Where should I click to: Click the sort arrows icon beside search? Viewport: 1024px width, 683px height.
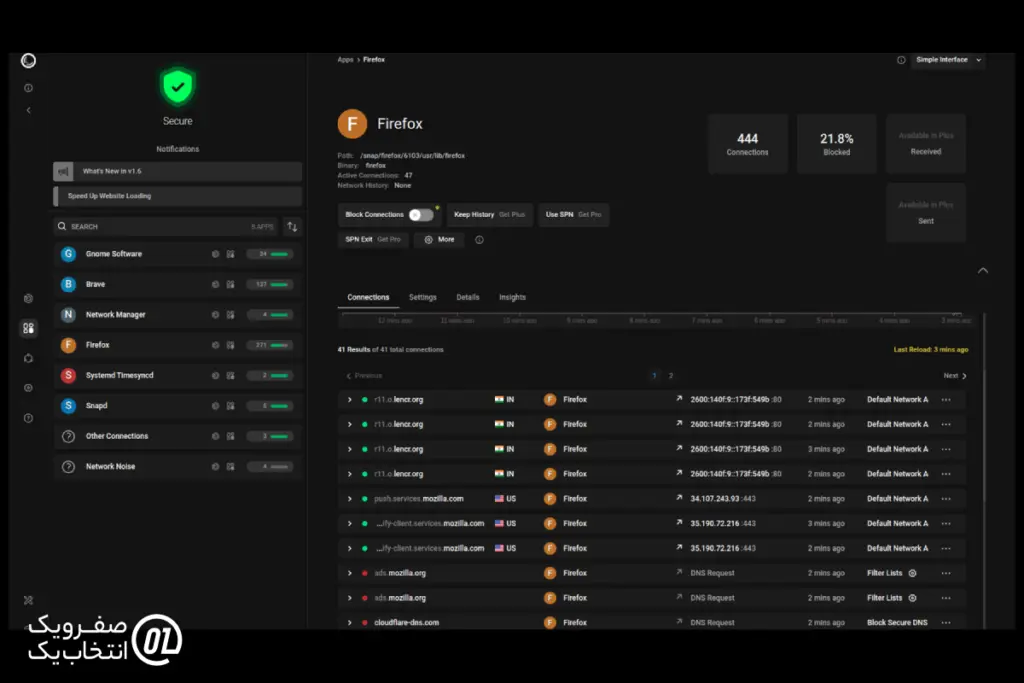(292, 227)
